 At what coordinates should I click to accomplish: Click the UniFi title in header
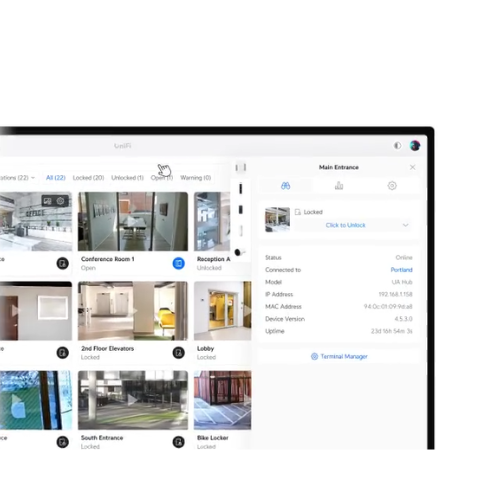122,146
